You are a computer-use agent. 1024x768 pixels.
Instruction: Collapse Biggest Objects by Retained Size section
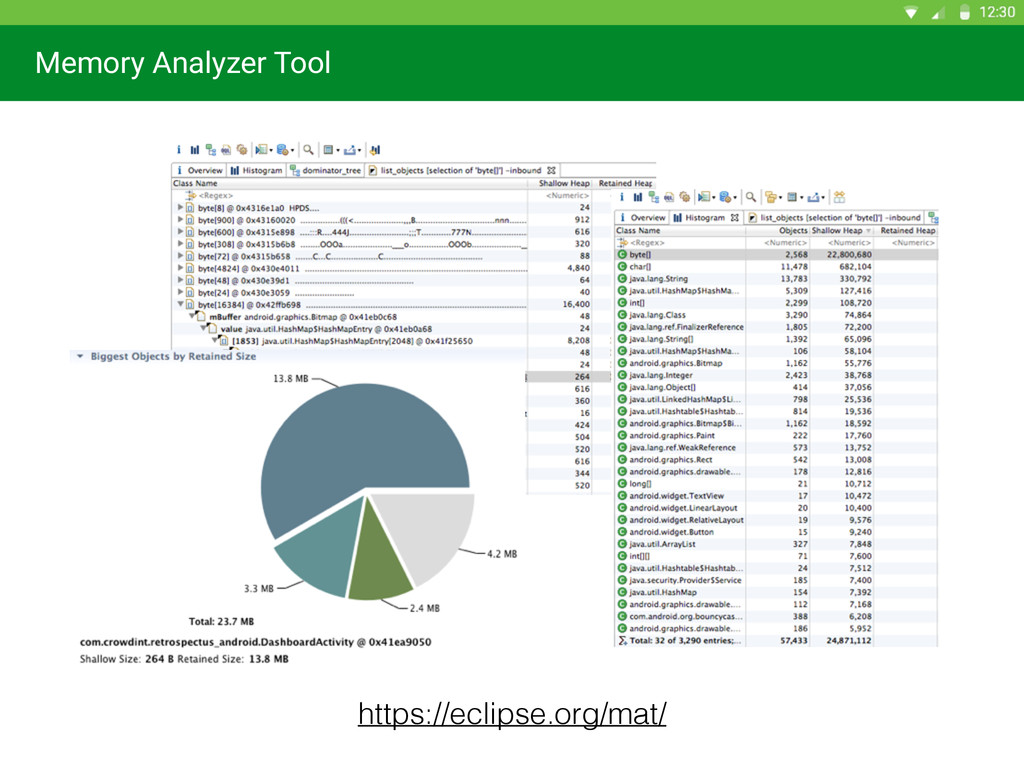pyautogui.click(x=80, y=357)
